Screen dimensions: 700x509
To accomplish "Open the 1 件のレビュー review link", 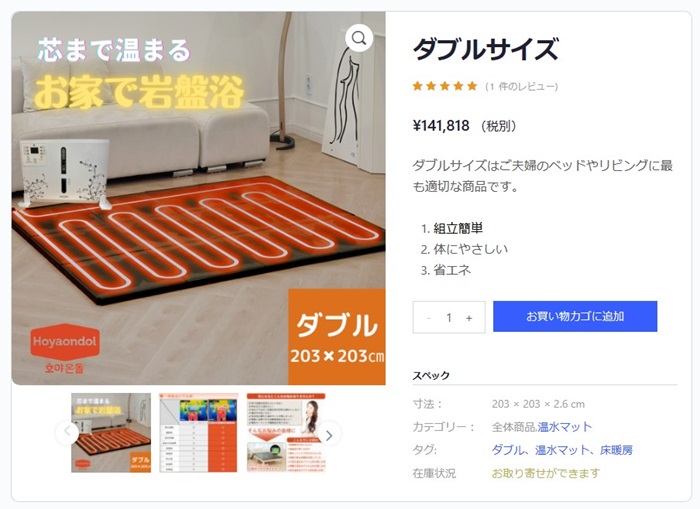I will 521,87.
